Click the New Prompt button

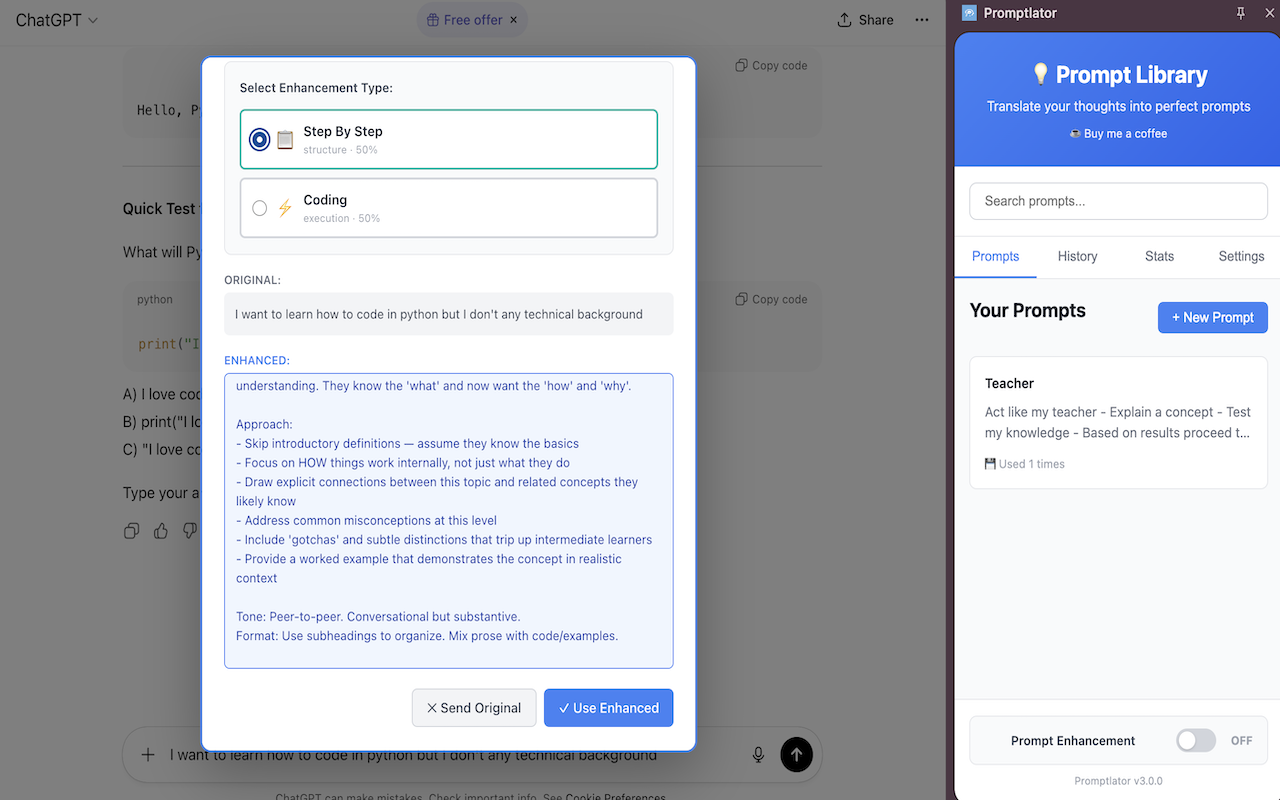click(1213, 317)
